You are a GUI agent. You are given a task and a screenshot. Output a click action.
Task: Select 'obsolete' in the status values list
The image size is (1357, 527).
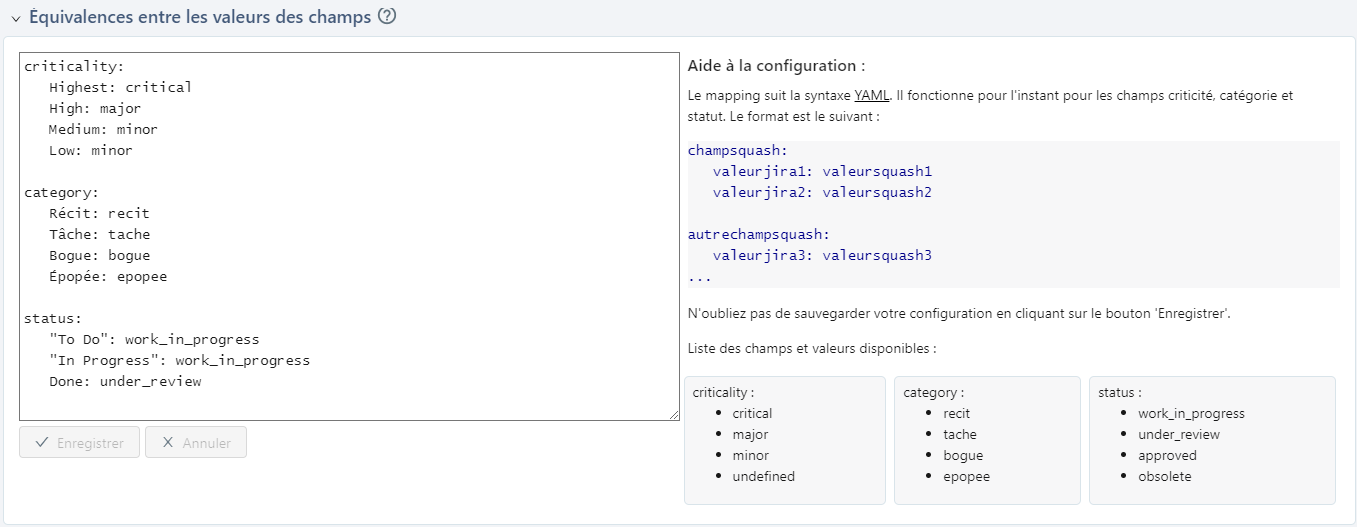pyautogui.click(x=1165, y=476)
